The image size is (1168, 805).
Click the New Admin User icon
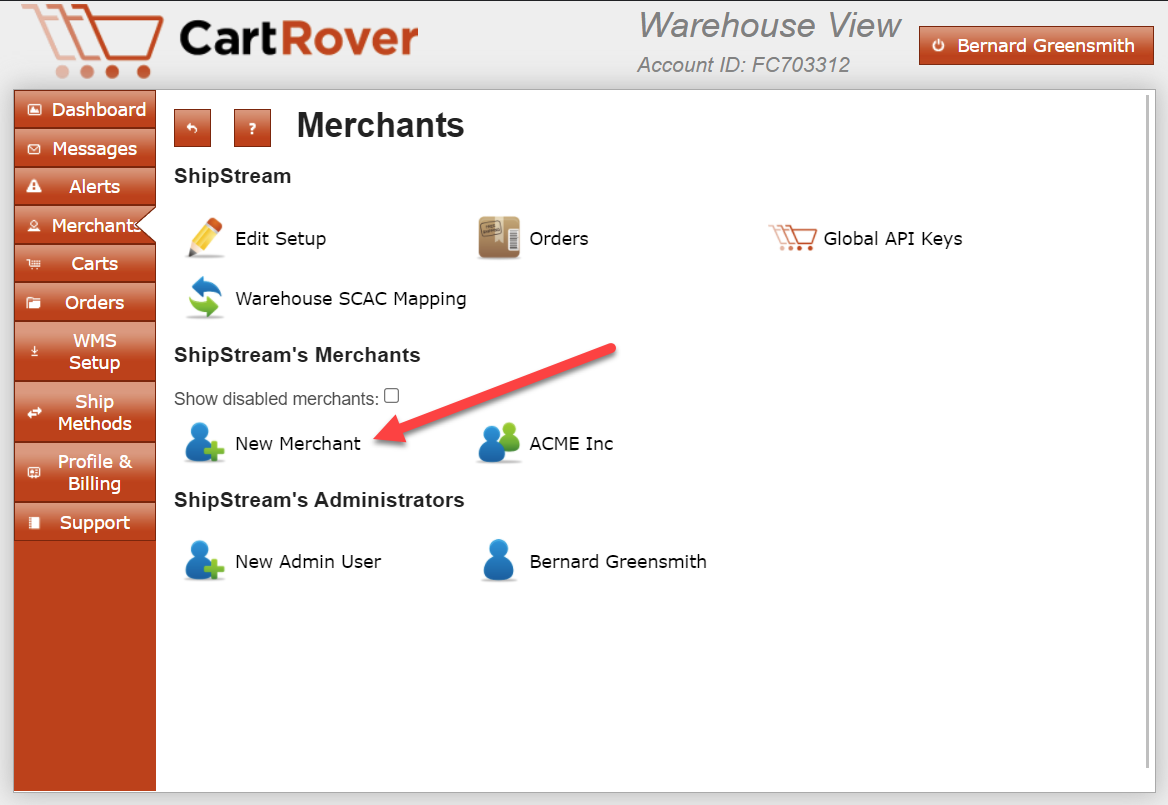206,561
